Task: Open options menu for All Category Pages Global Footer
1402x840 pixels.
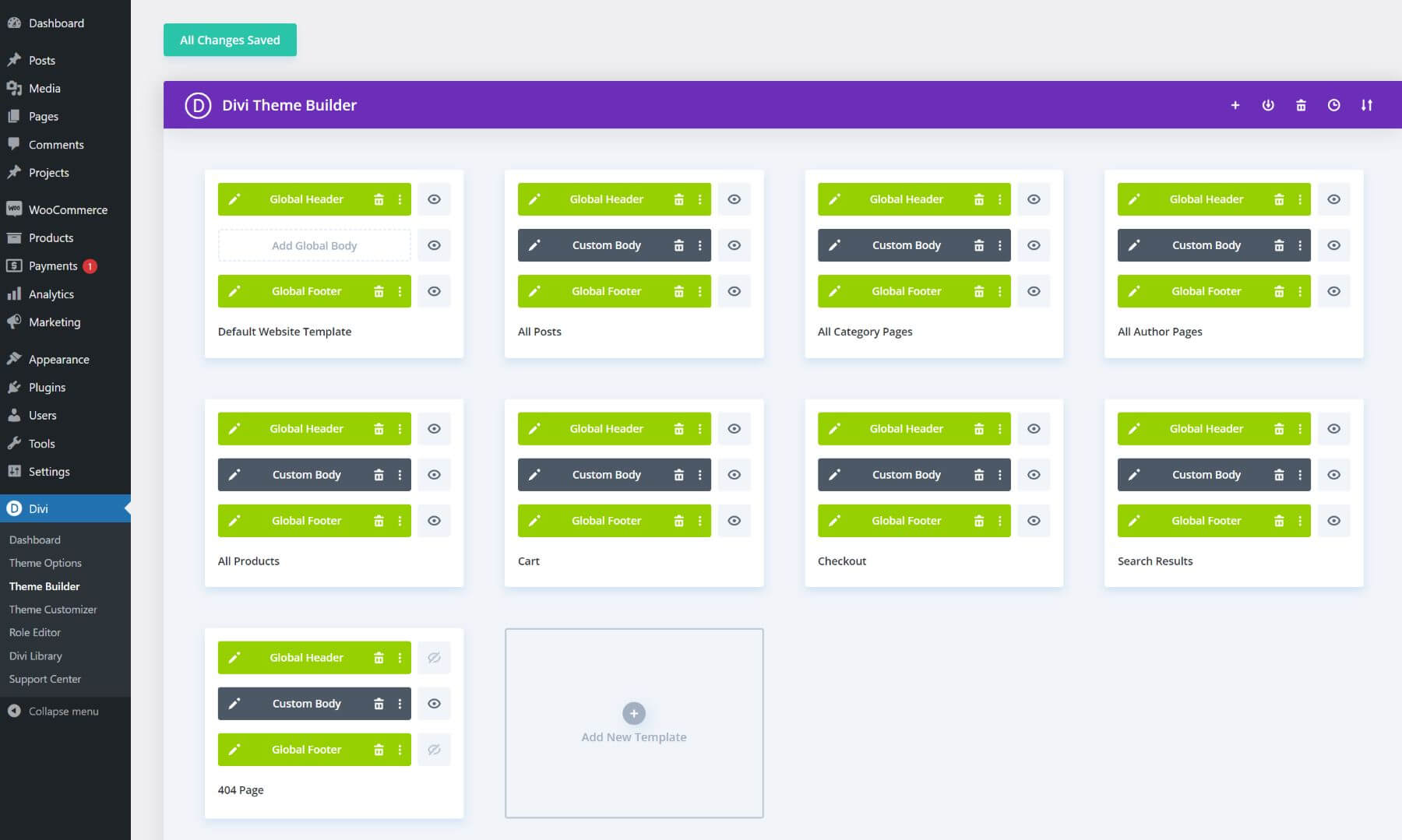Action: click(x=1000, y=290)
